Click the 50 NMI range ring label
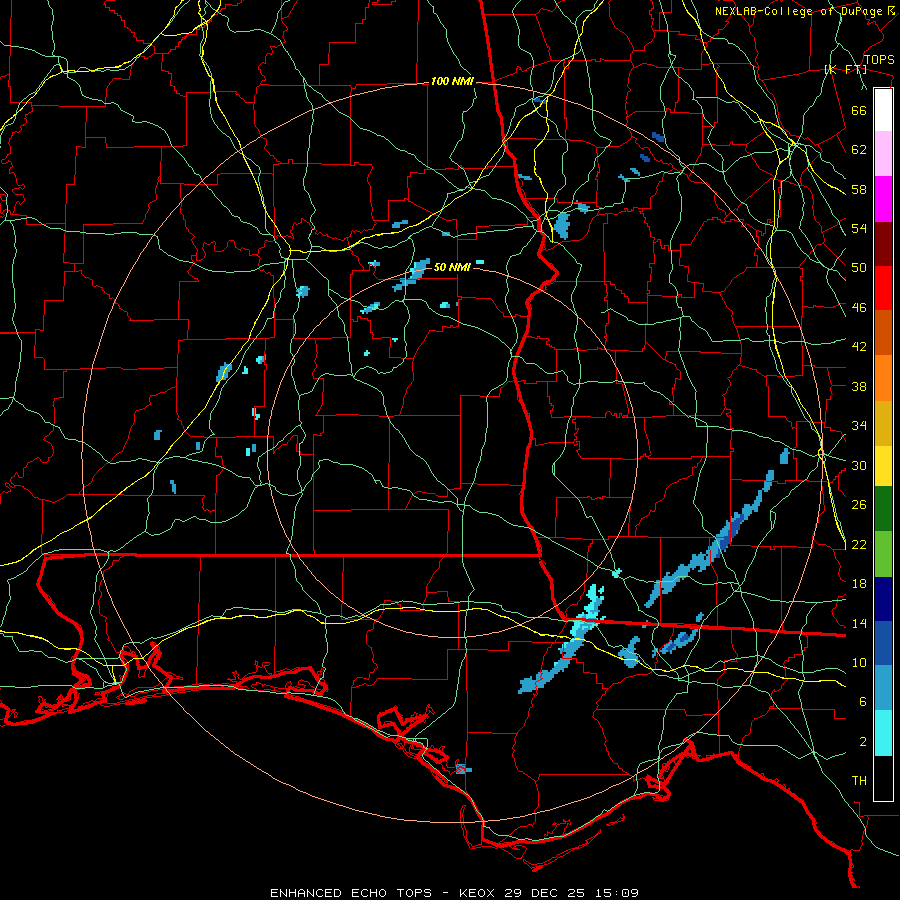Screen dimensions: 900x900 coord(452,267)
